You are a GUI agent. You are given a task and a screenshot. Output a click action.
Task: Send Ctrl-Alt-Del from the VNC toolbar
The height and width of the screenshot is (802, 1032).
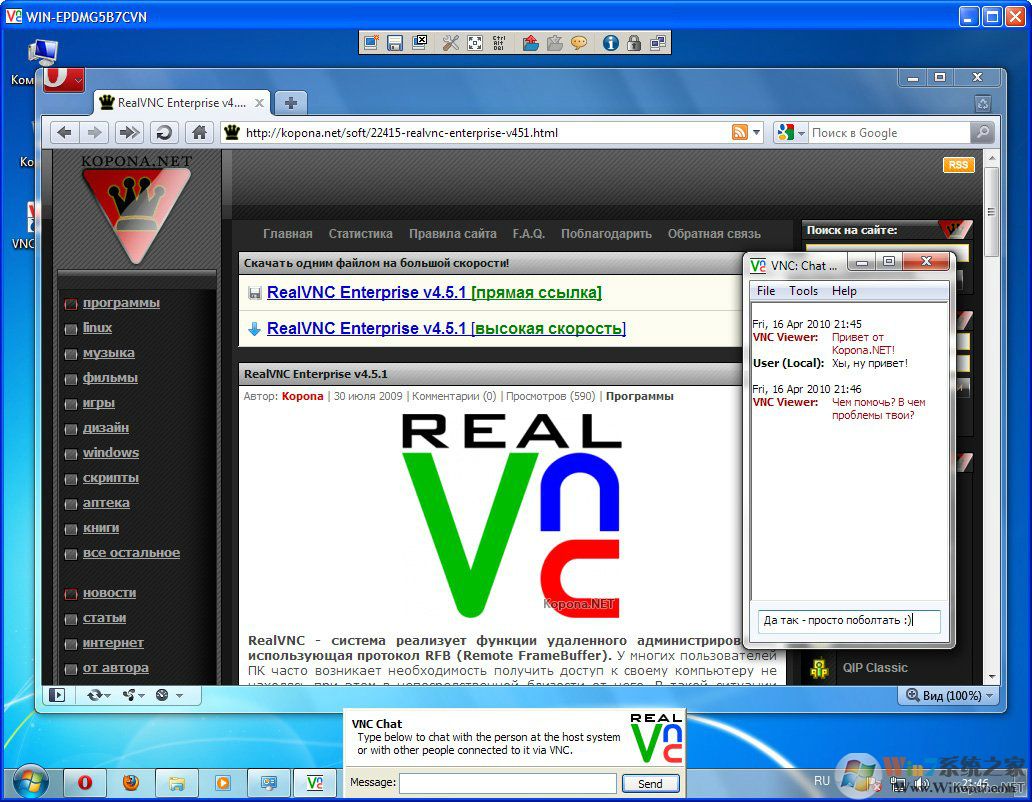tap(499, 43)
